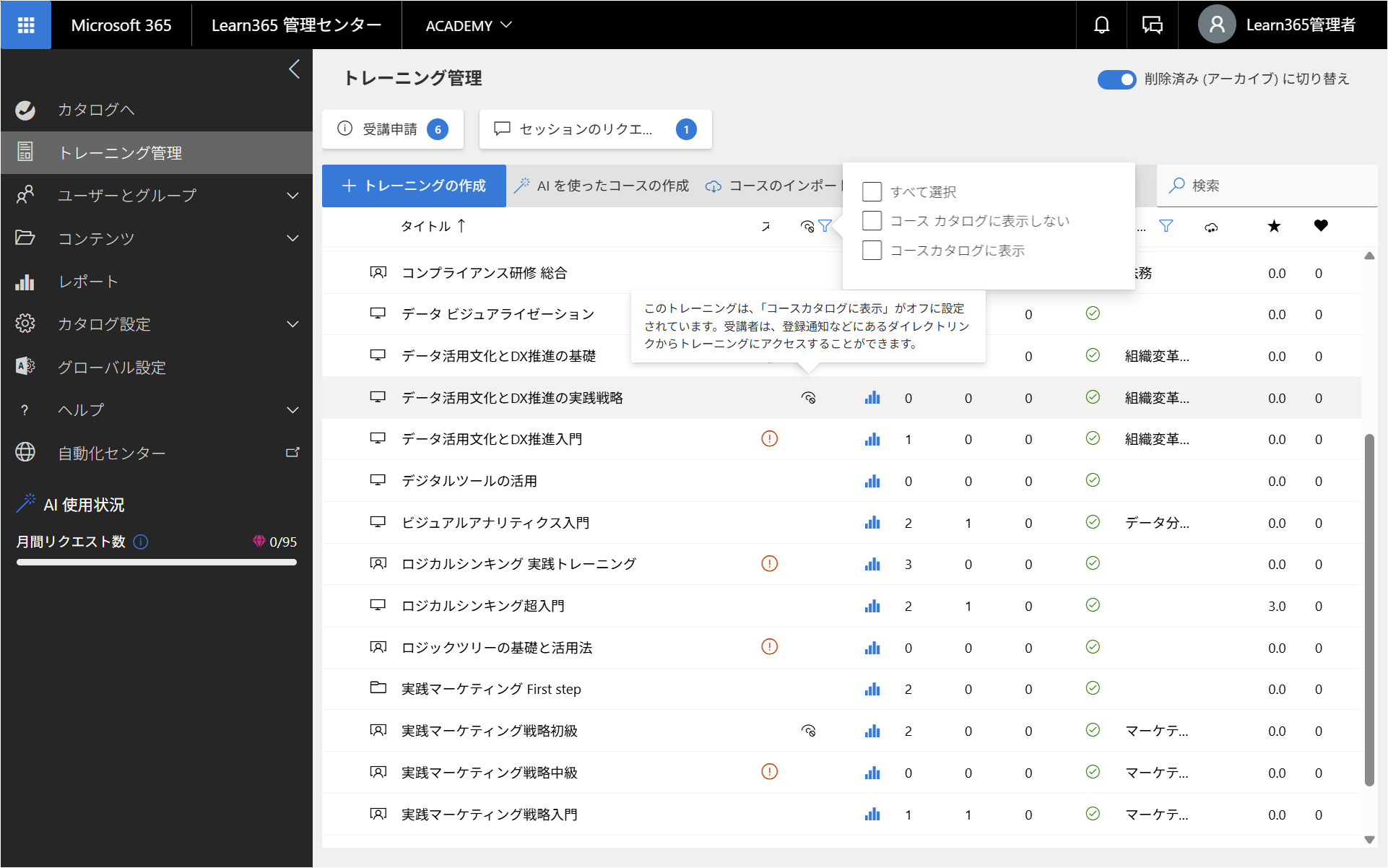Collapse the left navigation panel
The image size is (1388, 868).
(294, 69)
